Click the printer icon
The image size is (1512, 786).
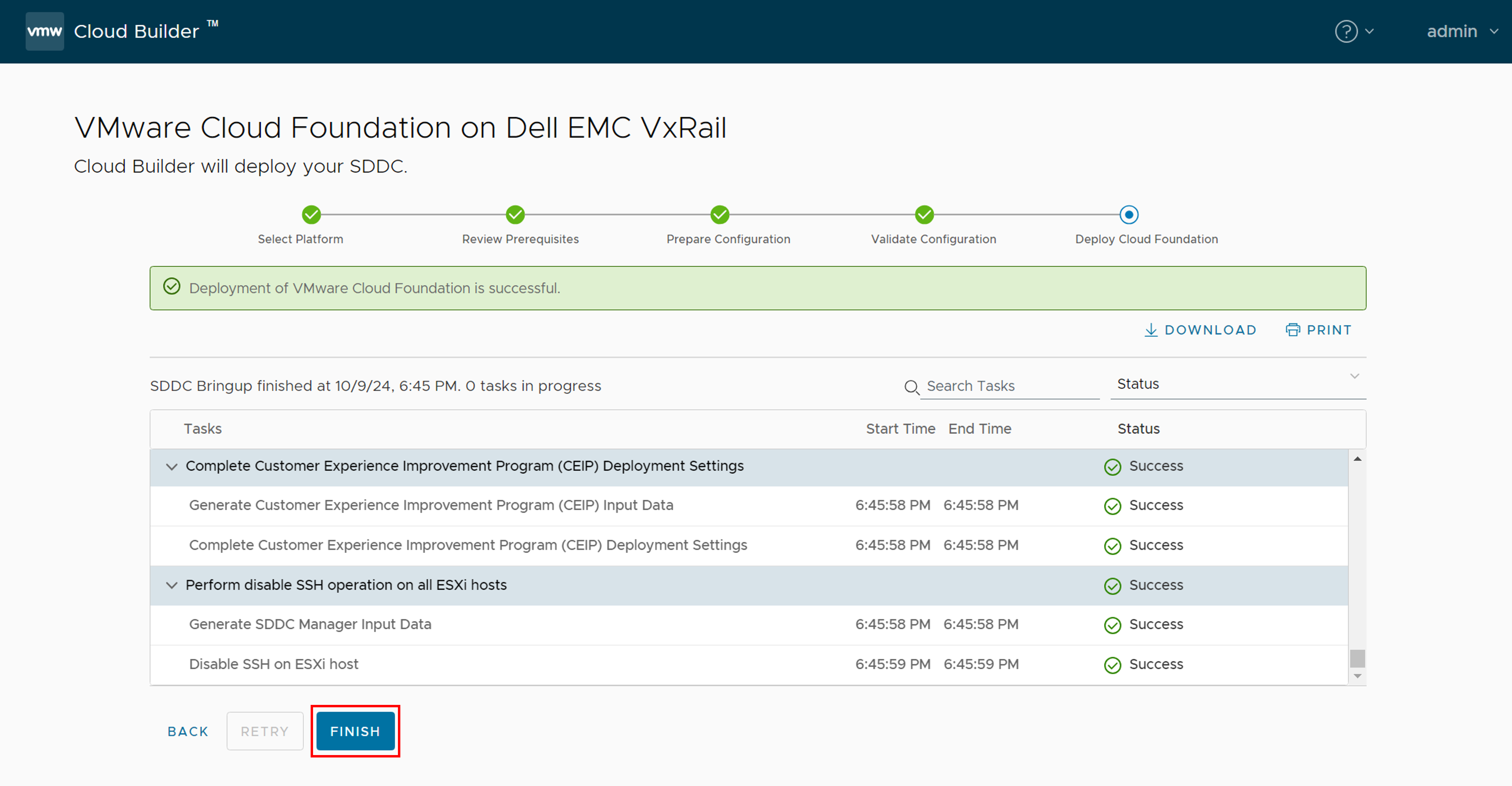tap(1292, 330)
